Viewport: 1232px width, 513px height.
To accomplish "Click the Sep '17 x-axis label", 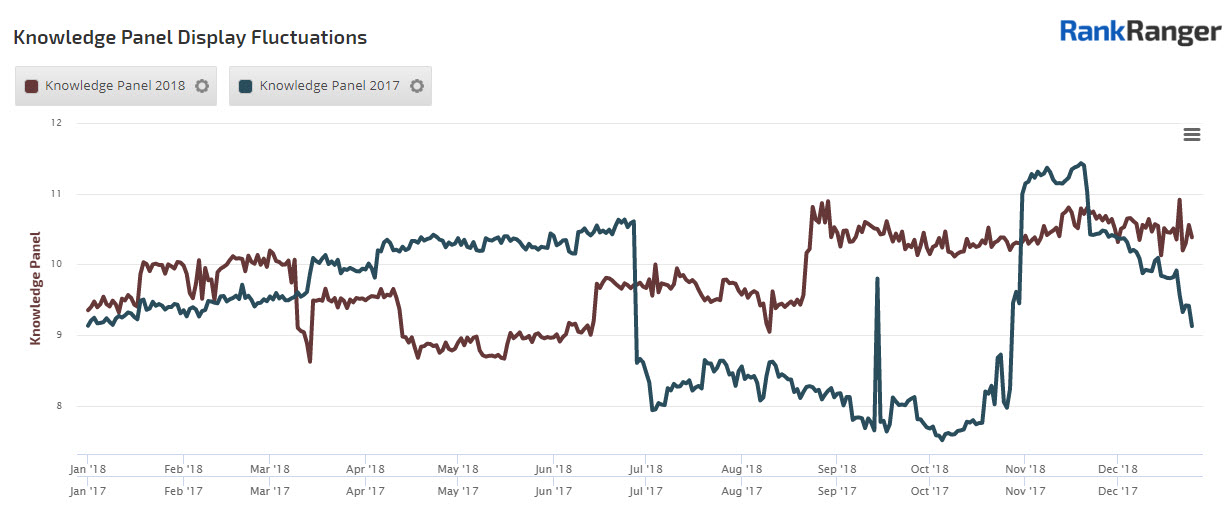I will click(x=837, y=491).
